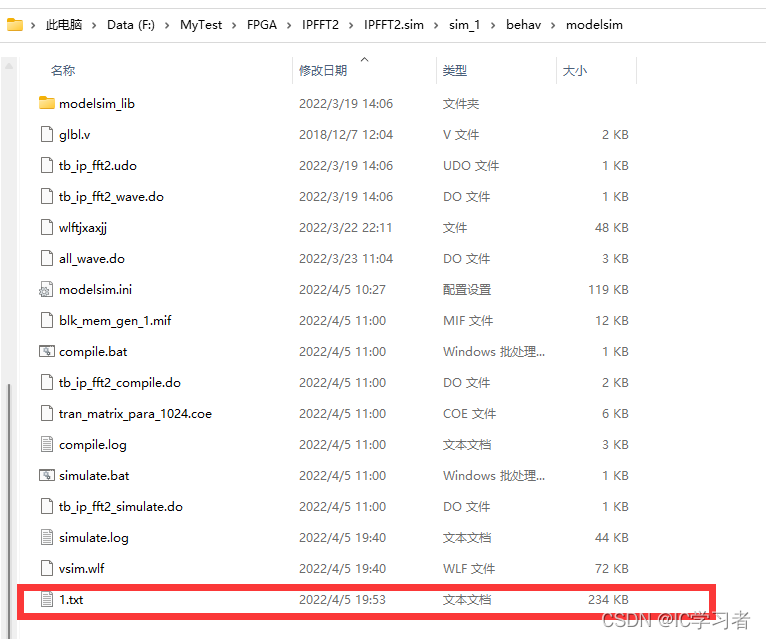Select the compile.bat file name
The image size is (766, 639).
pyautogui.click(x=93, y=351)
